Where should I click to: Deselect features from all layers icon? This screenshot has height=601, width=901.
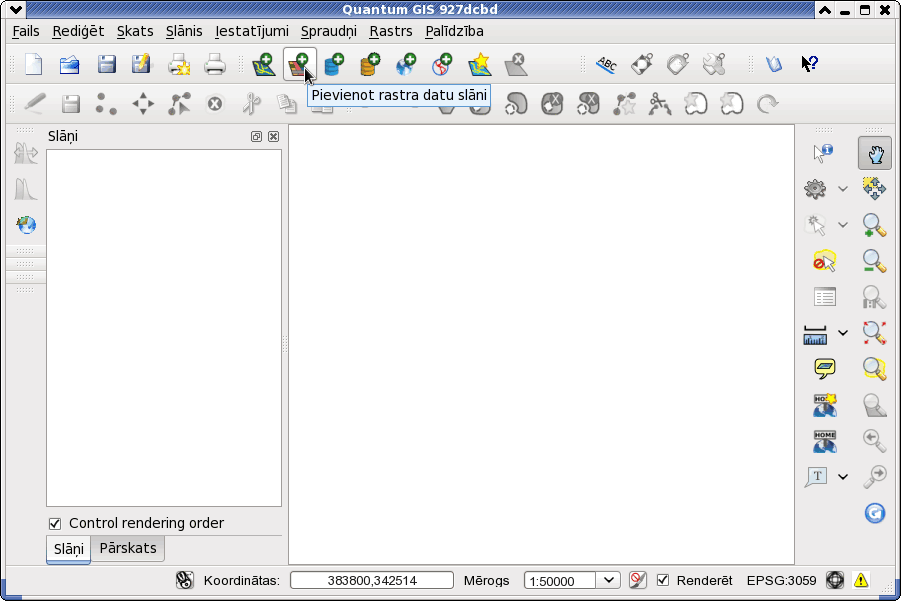click(825, 261)
